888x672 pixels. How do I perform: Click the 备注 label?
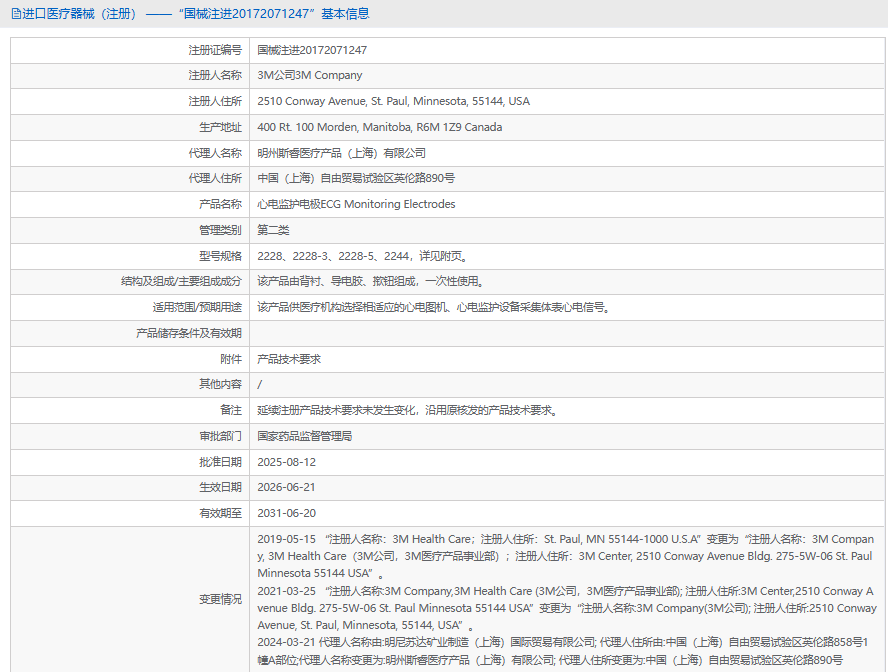tap(231, 410)
